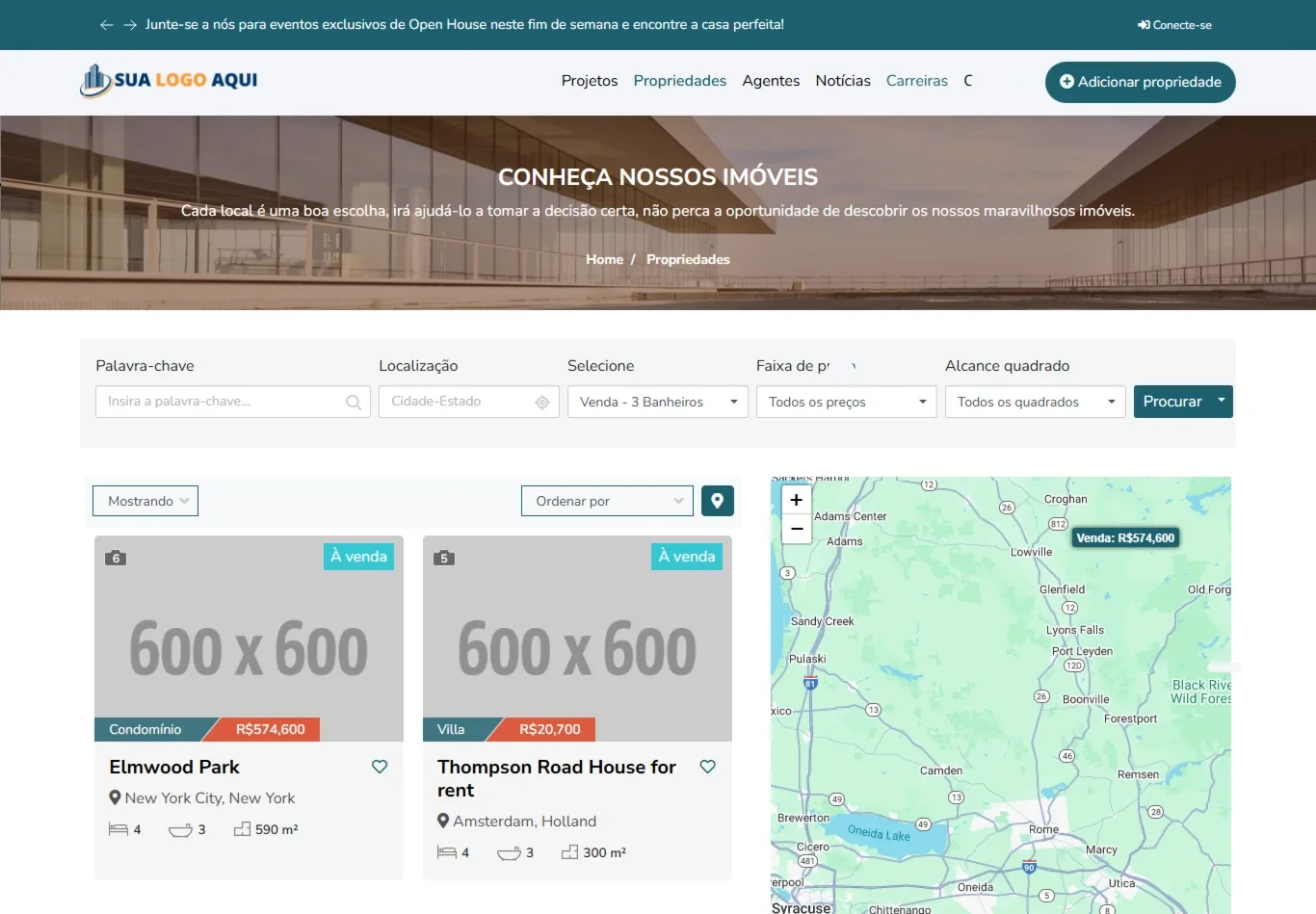Click the location pin beside Amsterdam, Holland
The height and width of the screenshot is (914, 1316).
[x=443, y=821]
